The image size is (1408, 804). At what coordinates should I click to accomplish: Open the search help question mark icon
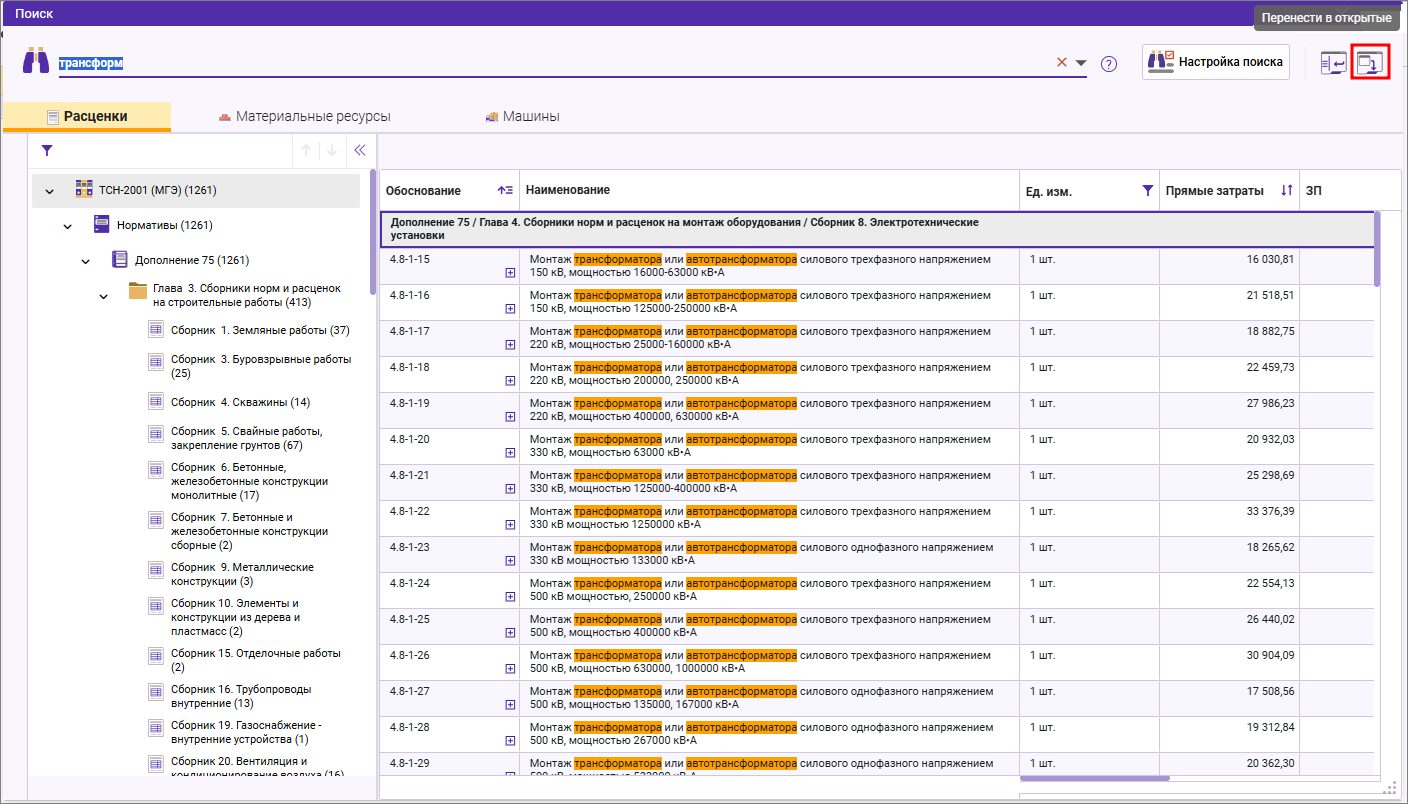pyautogui.click(x=1108, y=64)
